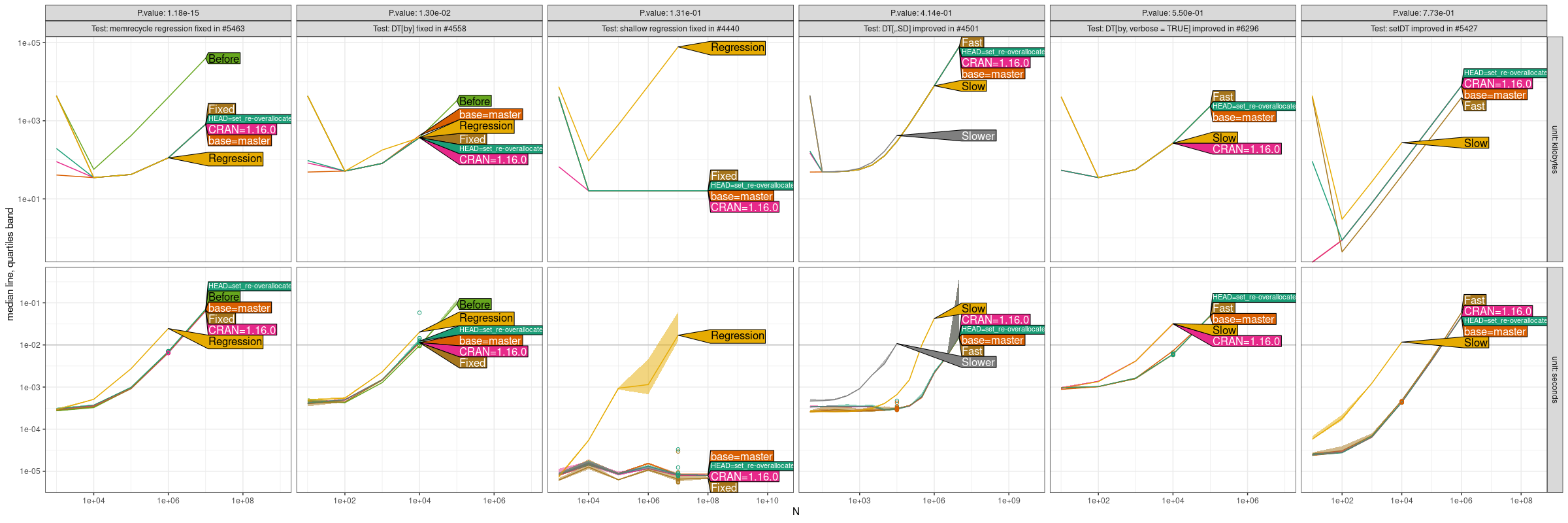Viewport: 1568px width, 523px height.
Task: Click the 'unit: seconds' row strip
Action: [x=1555, y=380]
